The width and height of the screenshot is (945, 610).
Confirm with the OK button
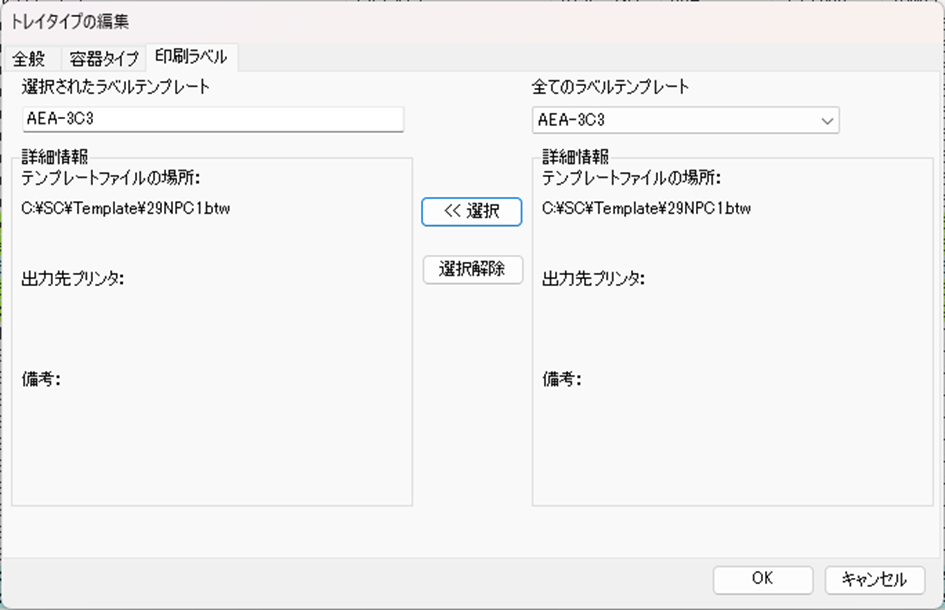(762, 579)
